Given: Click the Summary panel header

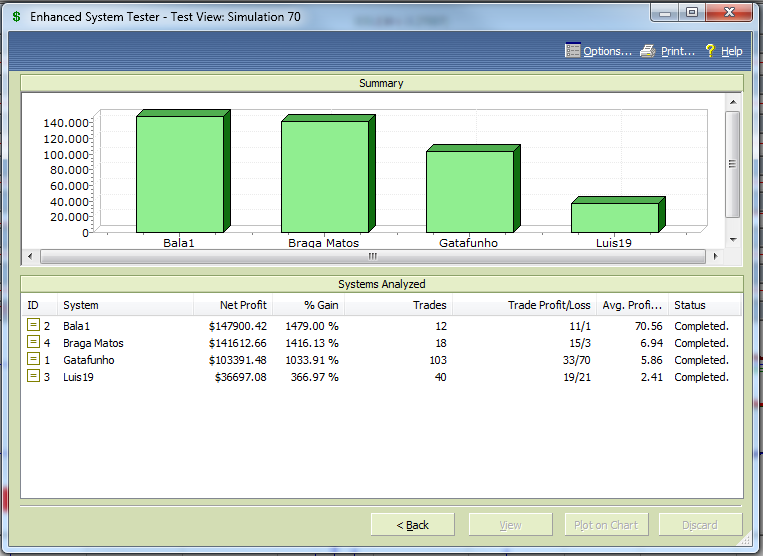Looking at the screenshot, I should pos(382,83).
